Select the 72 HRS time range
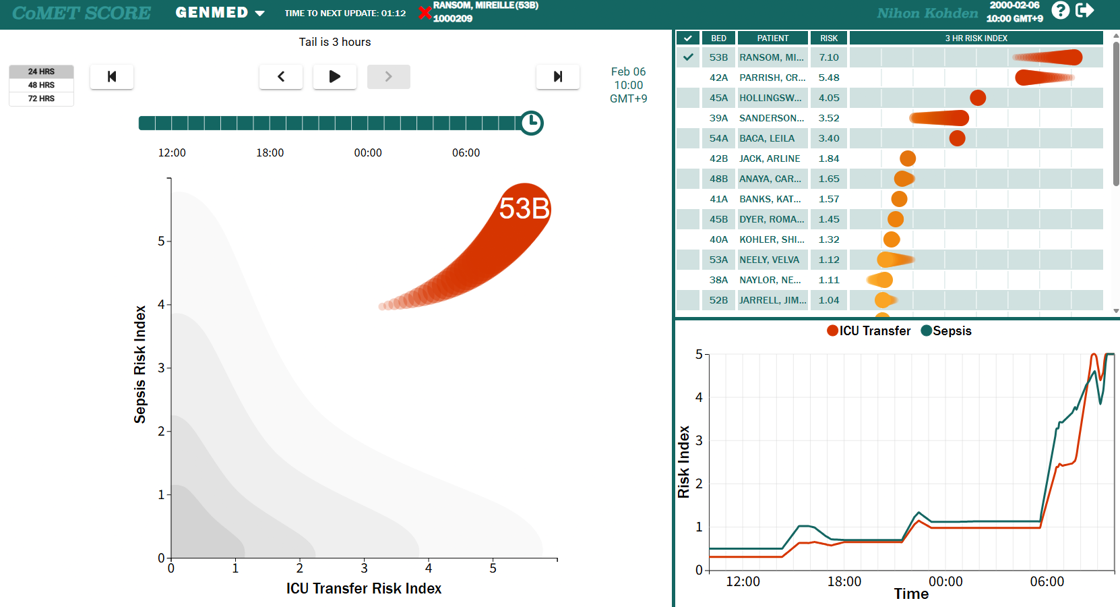1120x607 pixels. (x=41, y=99)
